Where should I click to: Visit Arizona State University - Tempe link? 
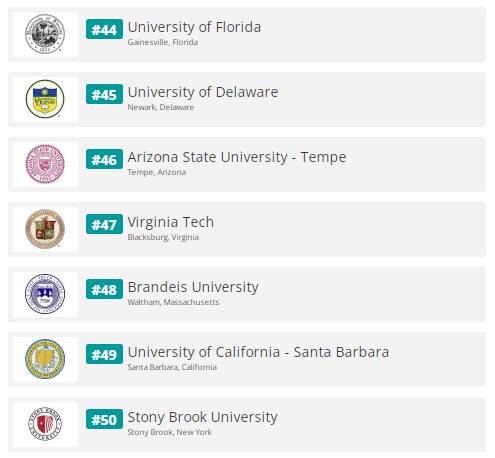pyautogui.click(x=237, y=157)
